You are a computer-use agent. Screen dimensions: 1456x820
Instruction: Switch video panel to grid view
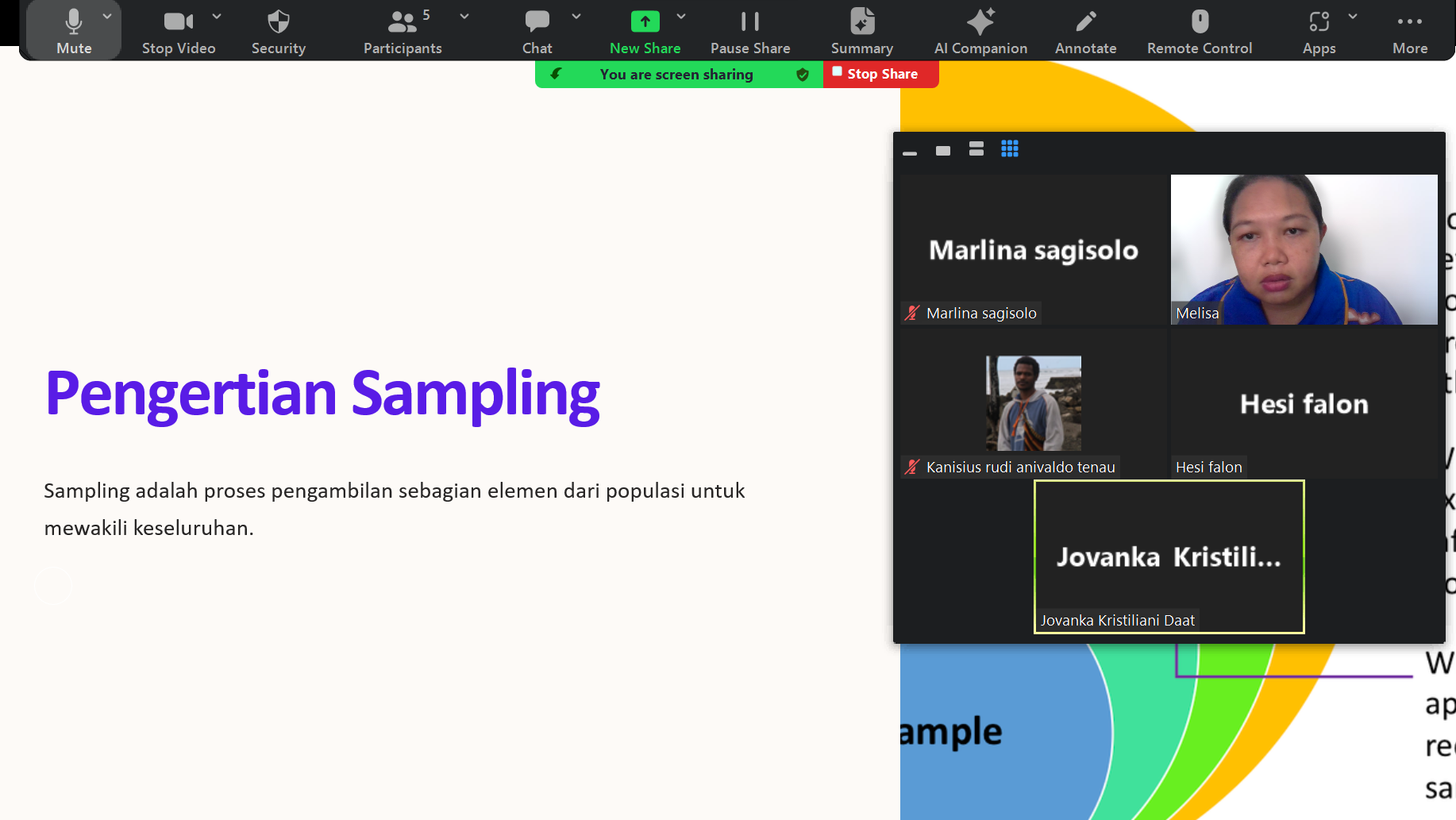point(1009,149)
